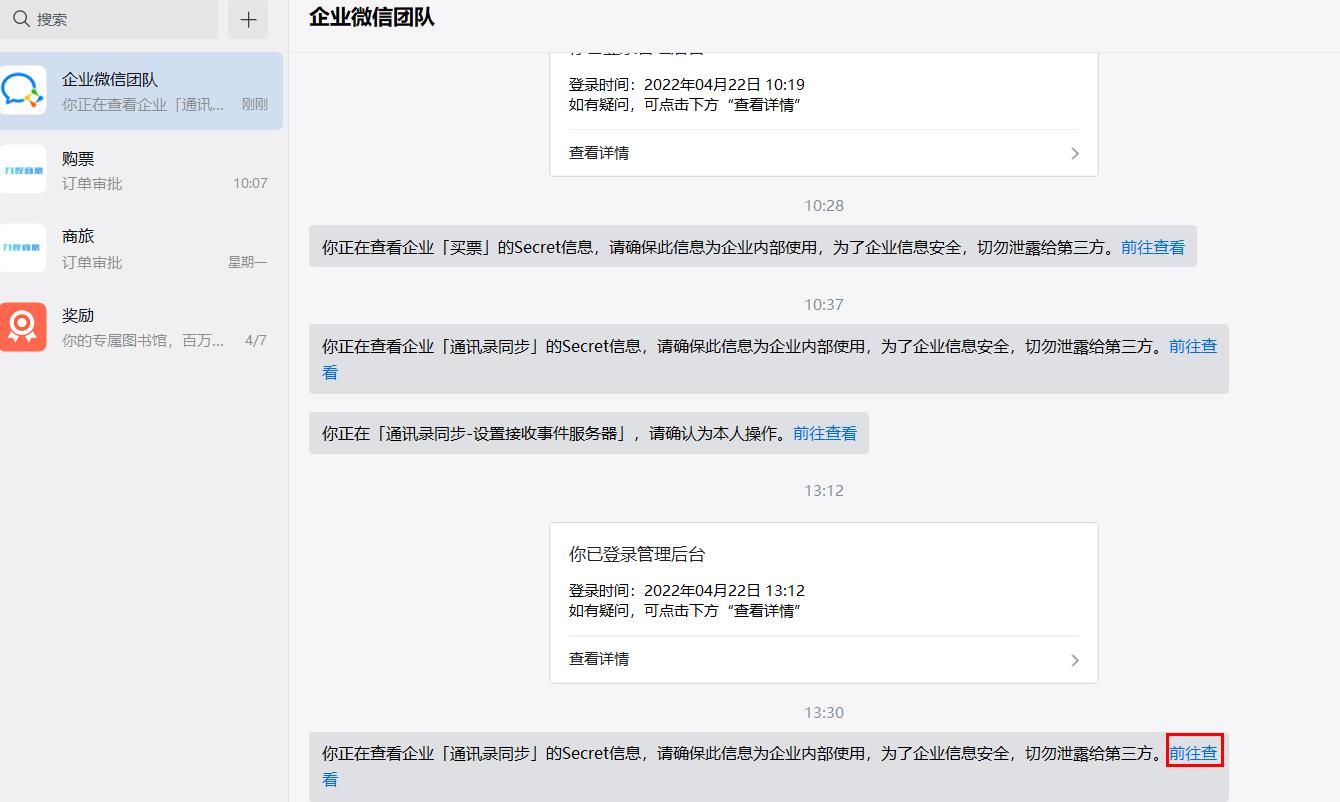Open the 奖励 conversation

click(141, 327)
